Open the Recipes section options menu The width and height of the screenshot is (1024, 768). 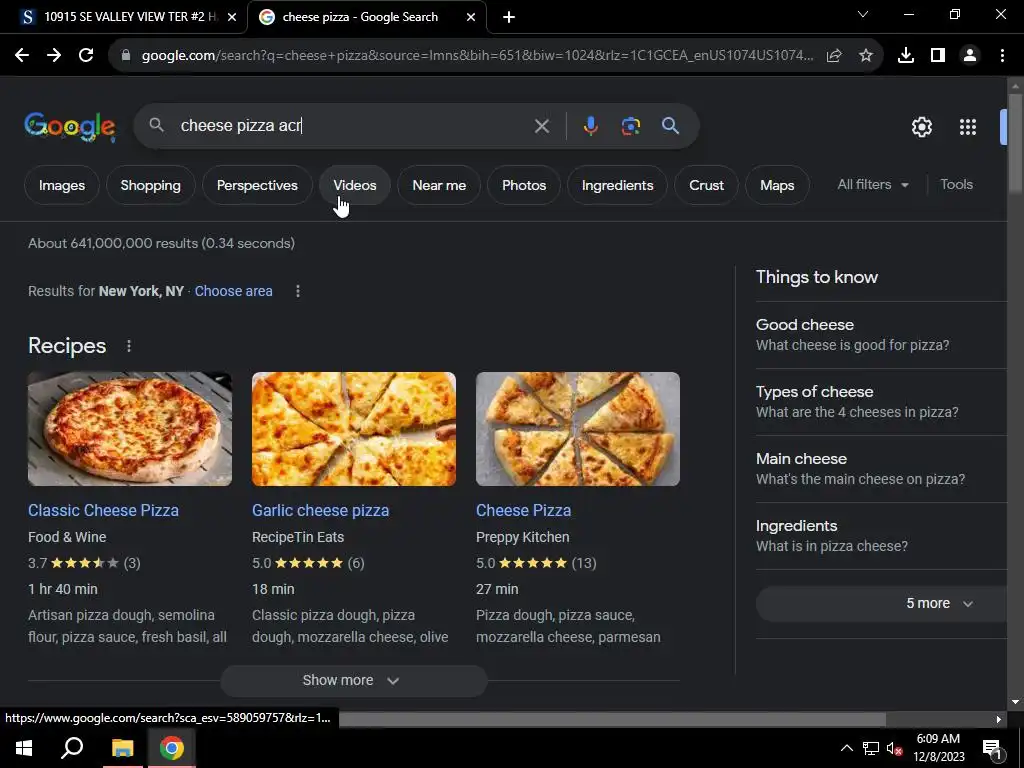129,346
